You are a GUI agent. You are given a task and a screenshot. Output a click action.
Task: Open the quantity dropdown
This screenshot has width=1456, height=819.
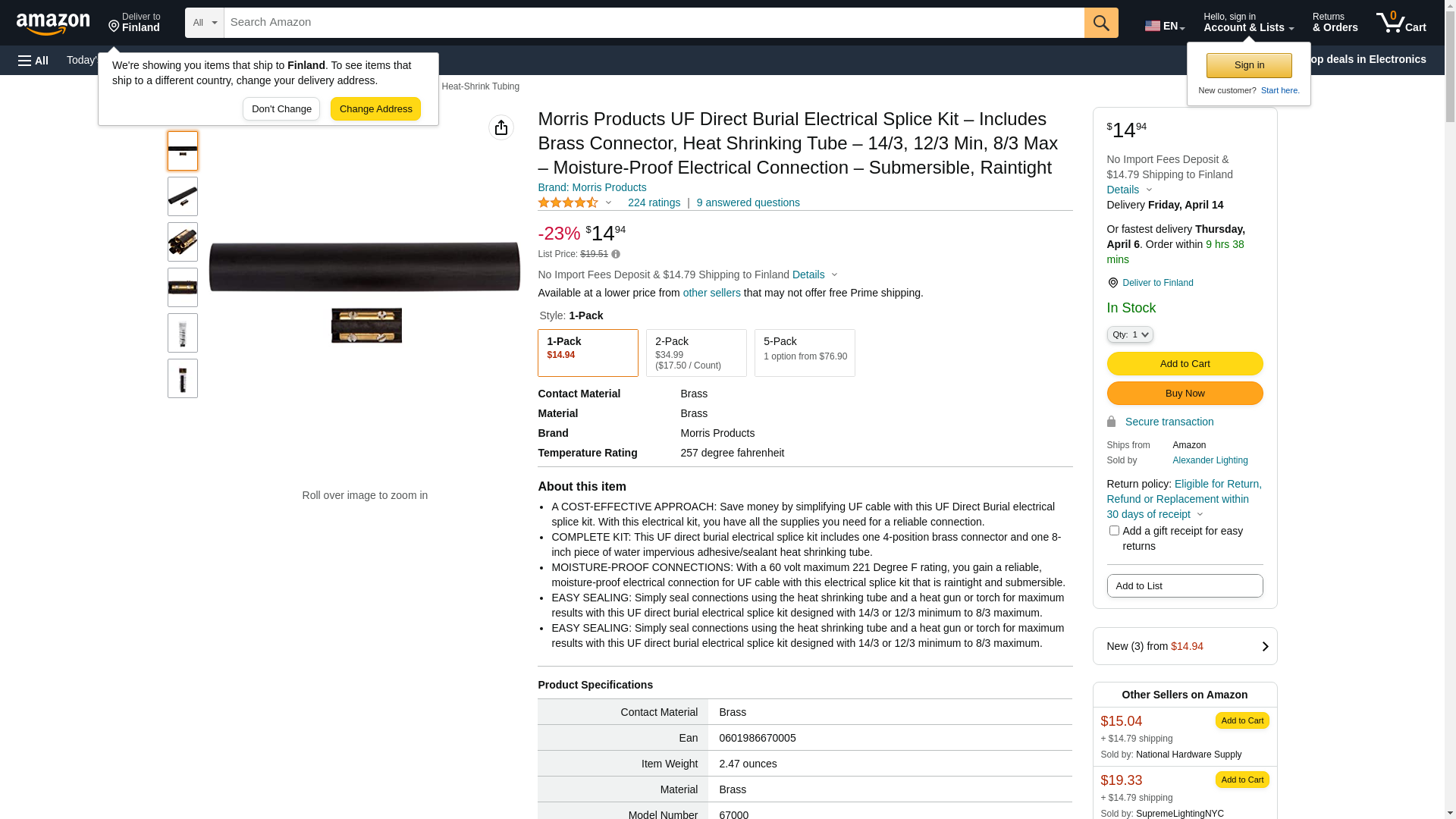1129,334
